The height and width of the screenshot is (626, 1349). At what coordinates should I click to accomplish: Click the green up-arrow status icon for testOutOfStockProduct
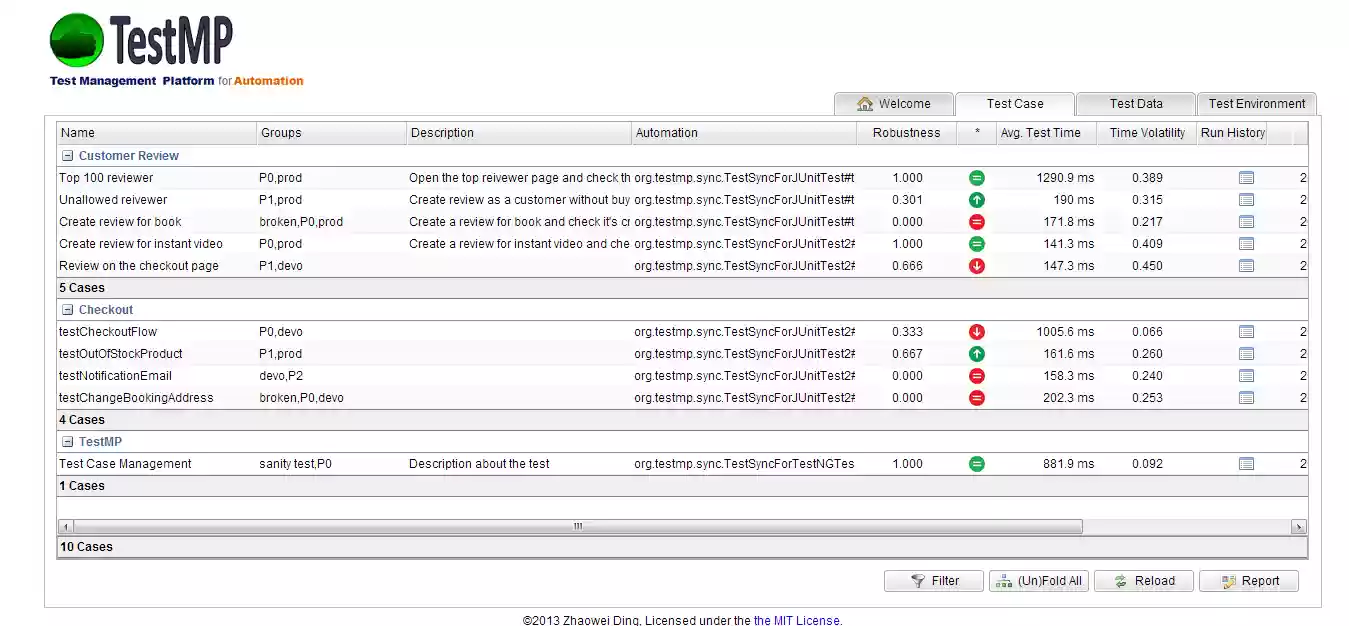point(976,353)
